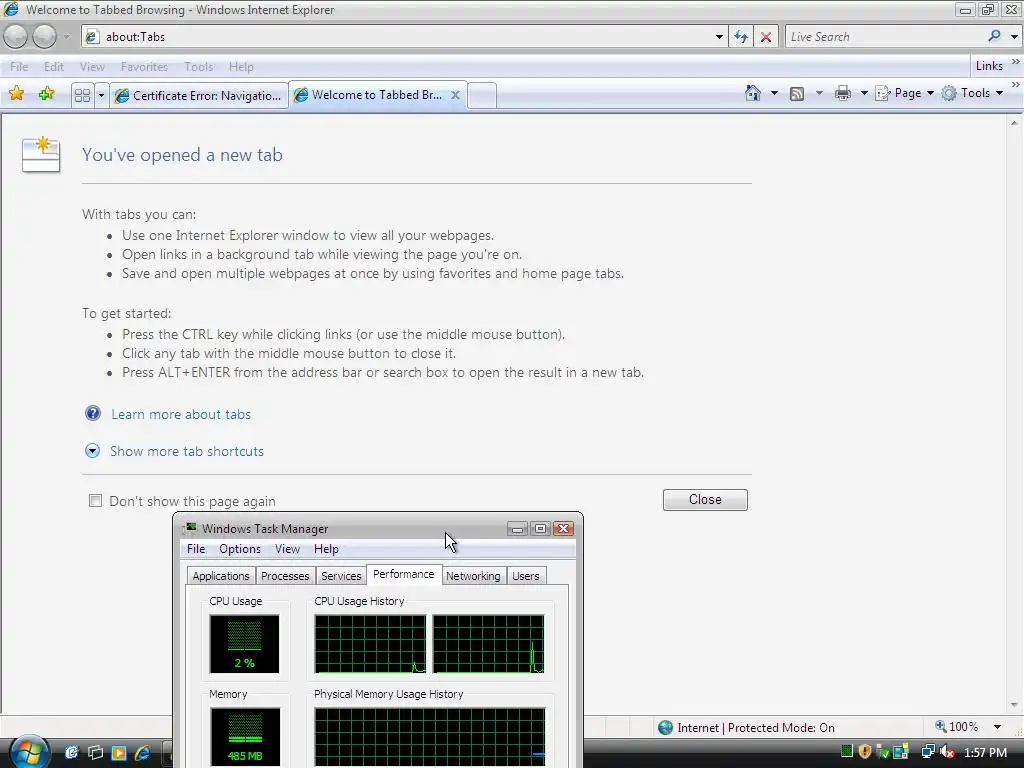The width and height of the screenshot is (1024, 768).
Task: Open Task Manager Help menu
Action: click(x=326, y=549)
